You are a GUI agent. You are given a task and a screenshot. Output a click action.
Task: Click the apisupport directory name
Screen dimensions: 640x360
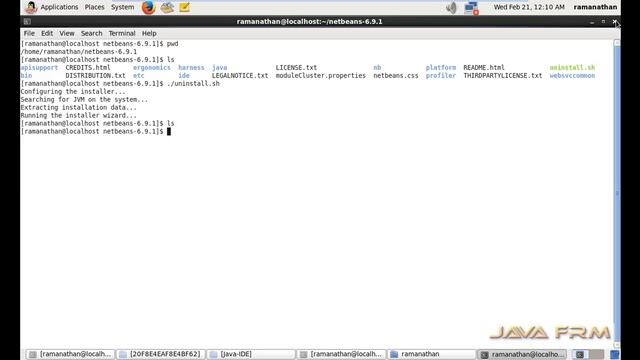pos(39,67)
